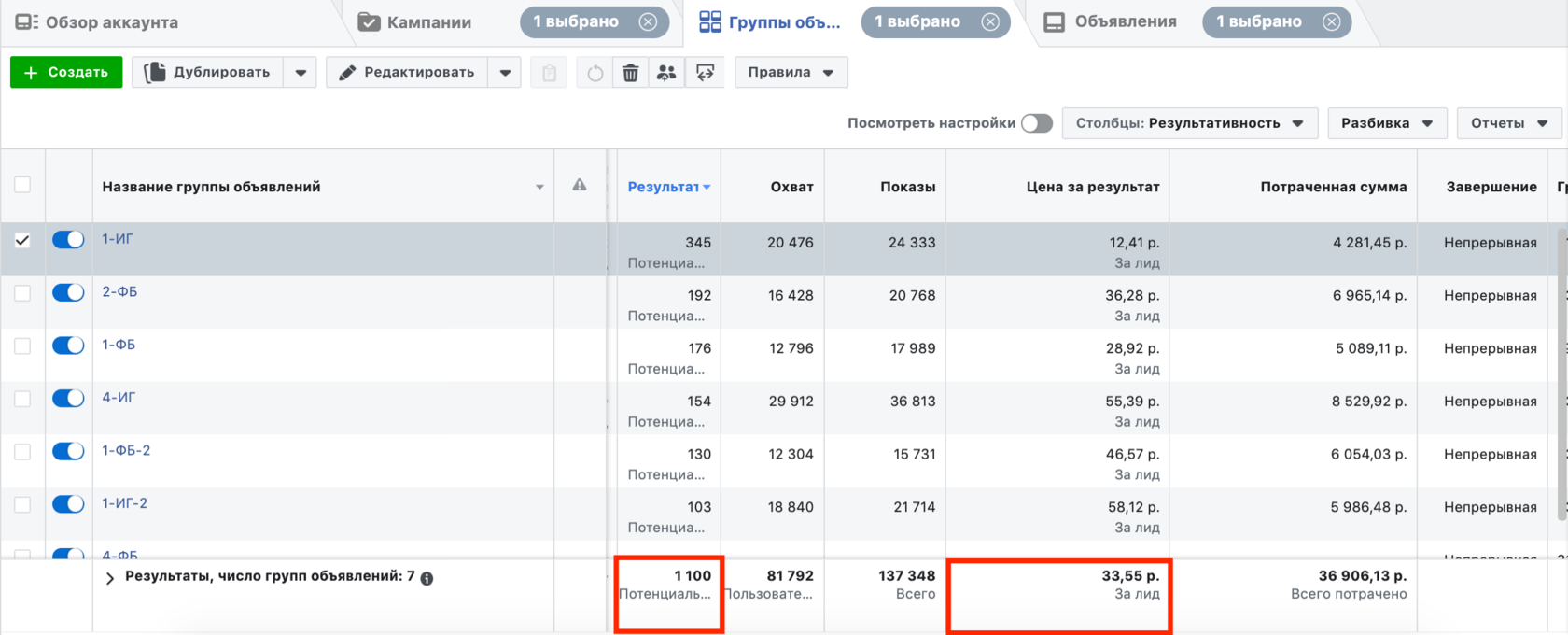Turn off the 4-ИГ ad set switch
Viewport: 1568px width, 635px height.
pos(68,399)
